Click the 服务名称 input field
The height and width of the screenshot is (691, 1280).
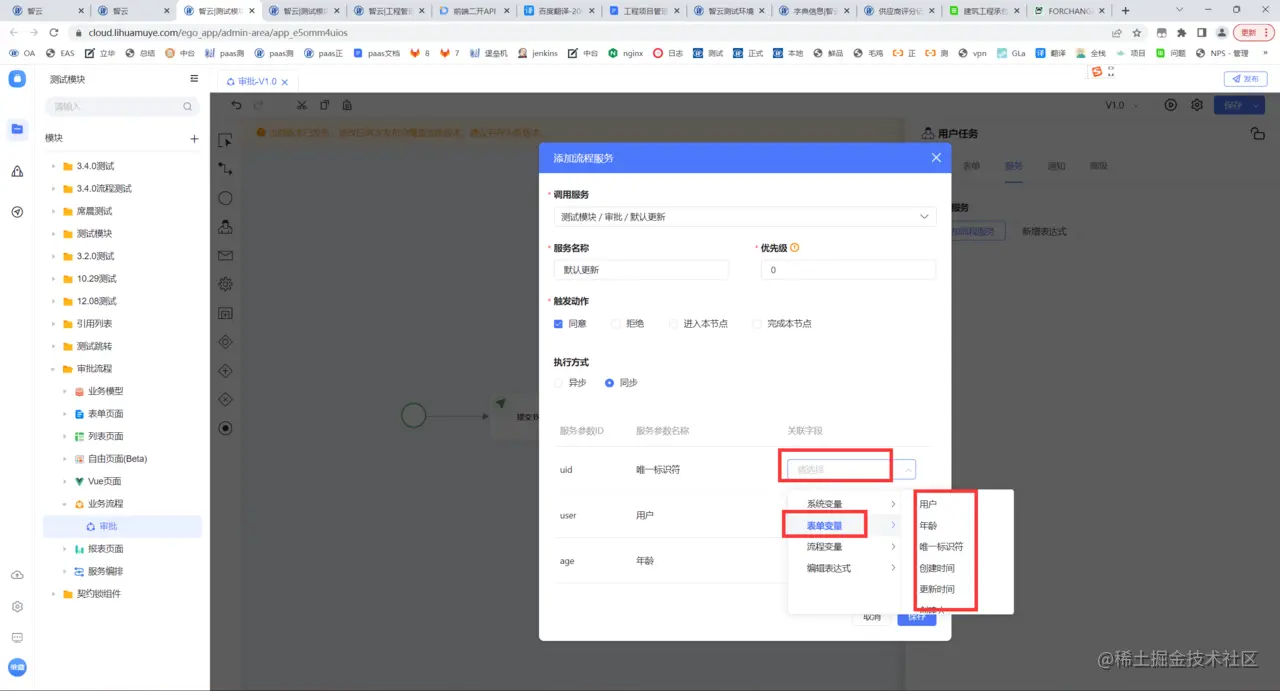(641, 270)
